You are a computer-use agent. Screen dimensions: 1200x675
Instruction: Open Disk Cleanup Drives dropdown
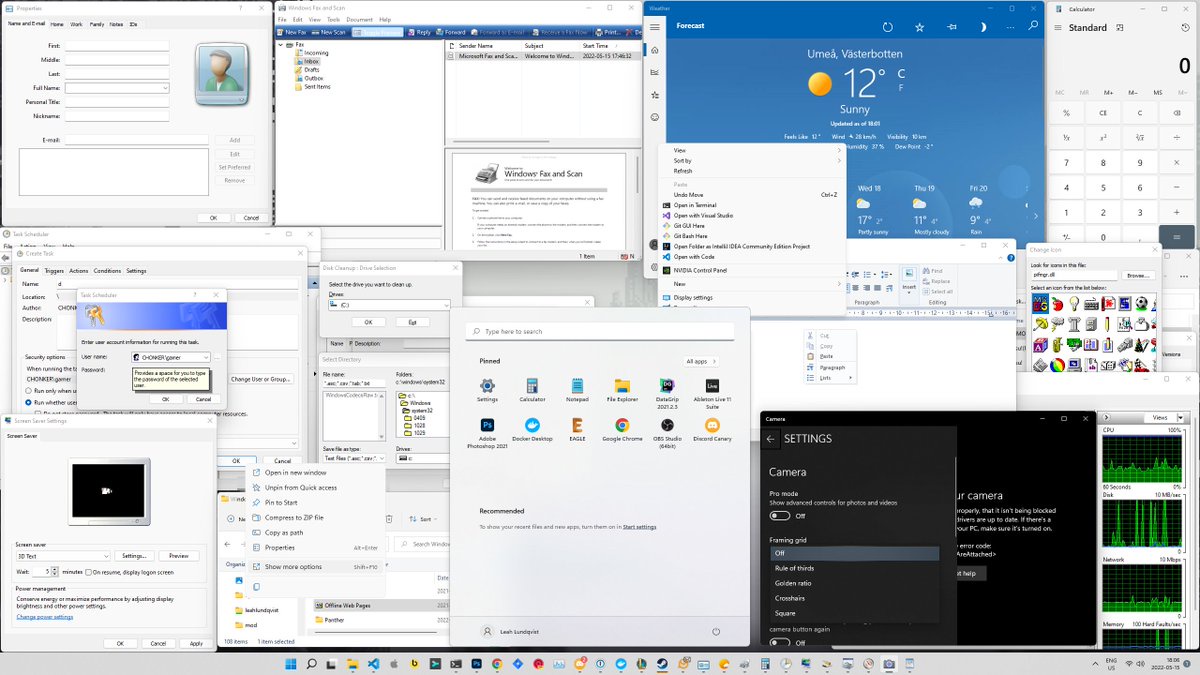click(x=389, y=304)
